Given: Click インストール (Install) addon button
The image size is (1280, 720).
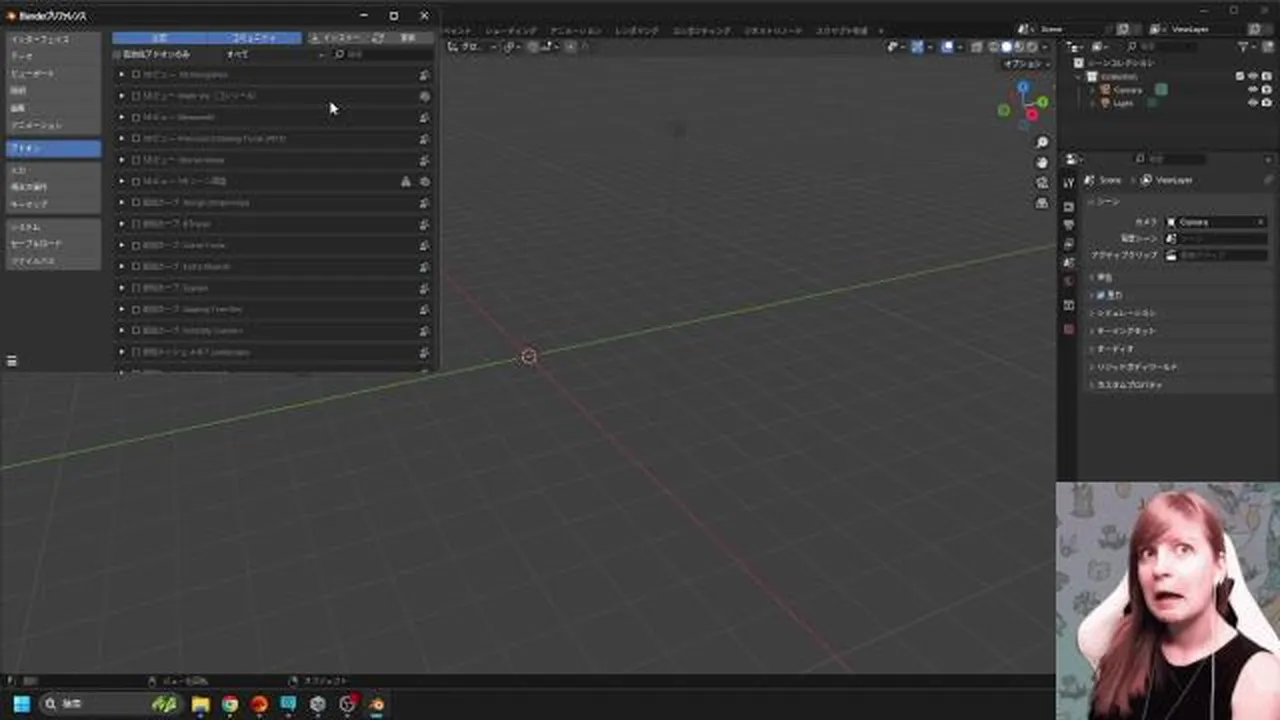Looking at the screenshot, I should 340,38.
